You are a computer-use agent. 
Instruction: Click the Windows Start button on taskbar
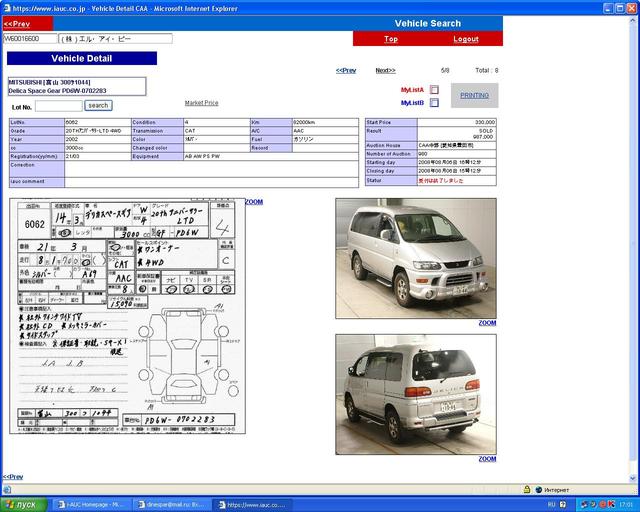[x=23, y=505]
